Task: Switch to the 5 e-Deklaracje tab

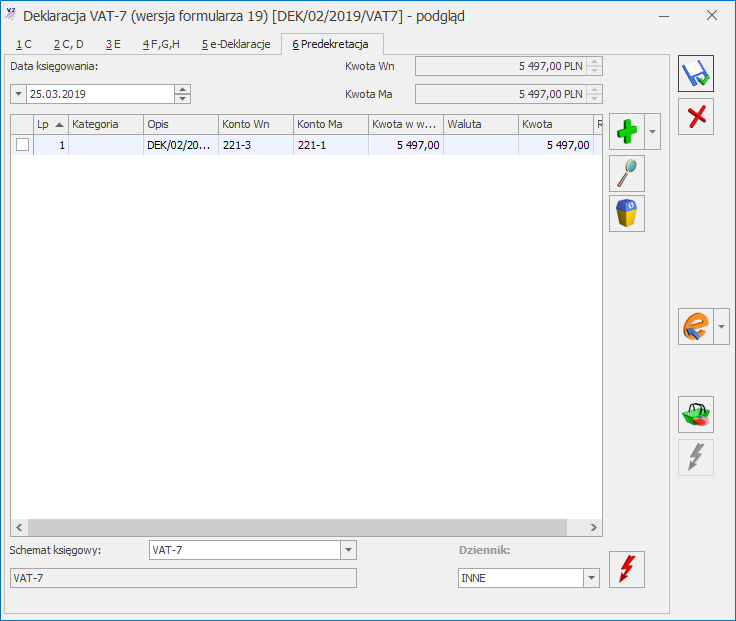Action: tap(236, 44)
